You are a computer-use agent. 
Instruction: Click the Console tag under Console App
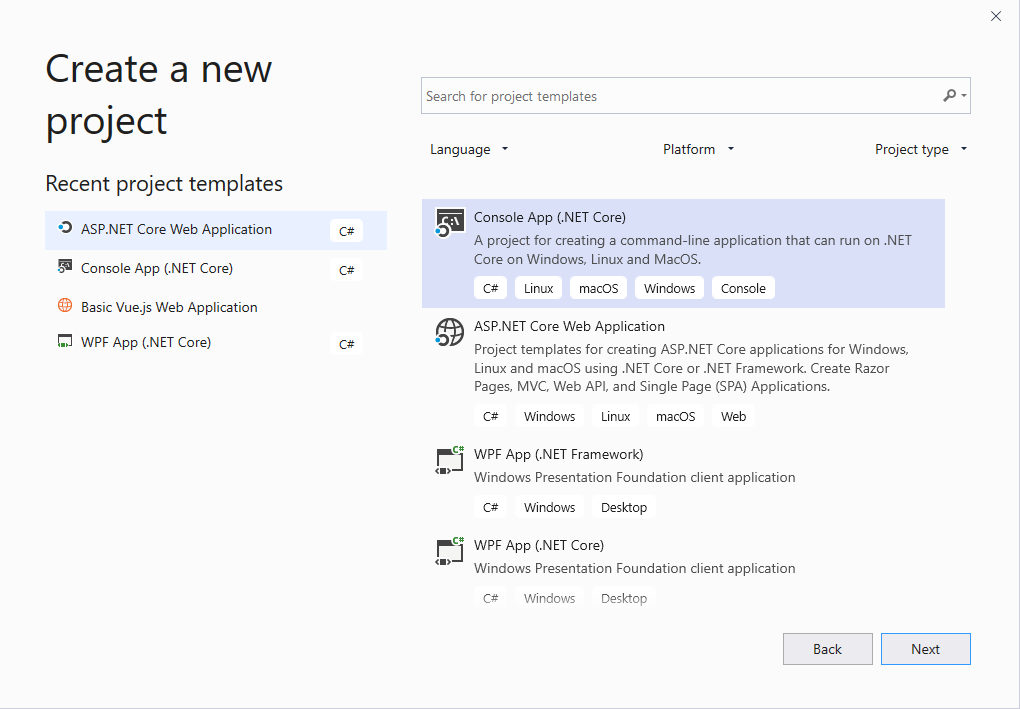(743, 288)
